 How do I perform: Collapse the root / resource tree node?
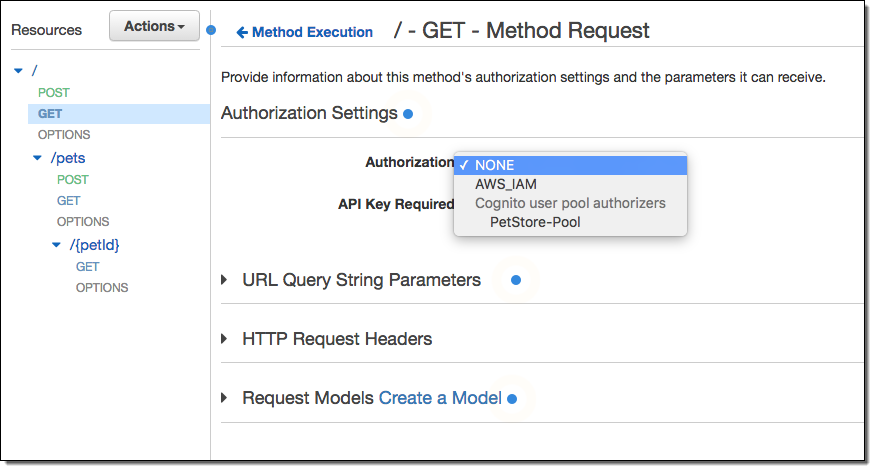pyautogui.click(x=19, y=71)
